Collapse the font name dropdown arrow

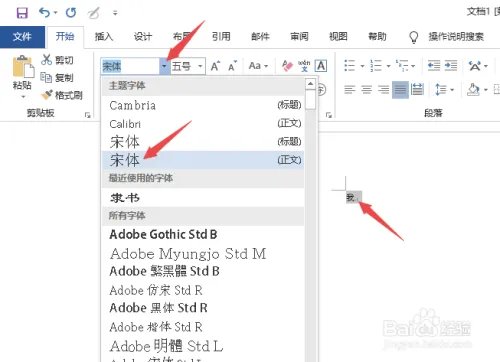point(164,66)
